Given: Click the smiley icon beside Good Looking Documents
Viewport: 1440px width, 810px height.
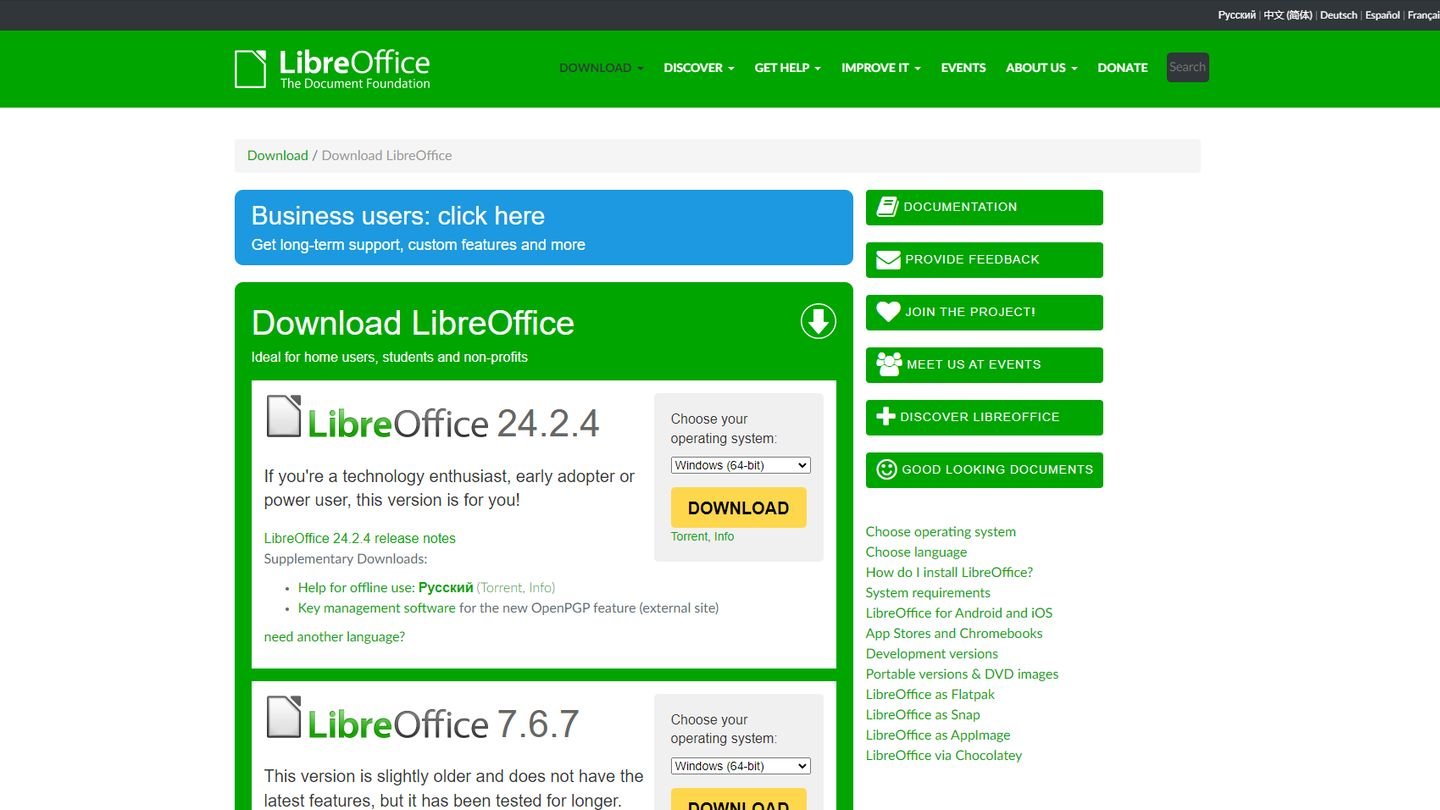Looking at the screenshot, I should 886,469.
